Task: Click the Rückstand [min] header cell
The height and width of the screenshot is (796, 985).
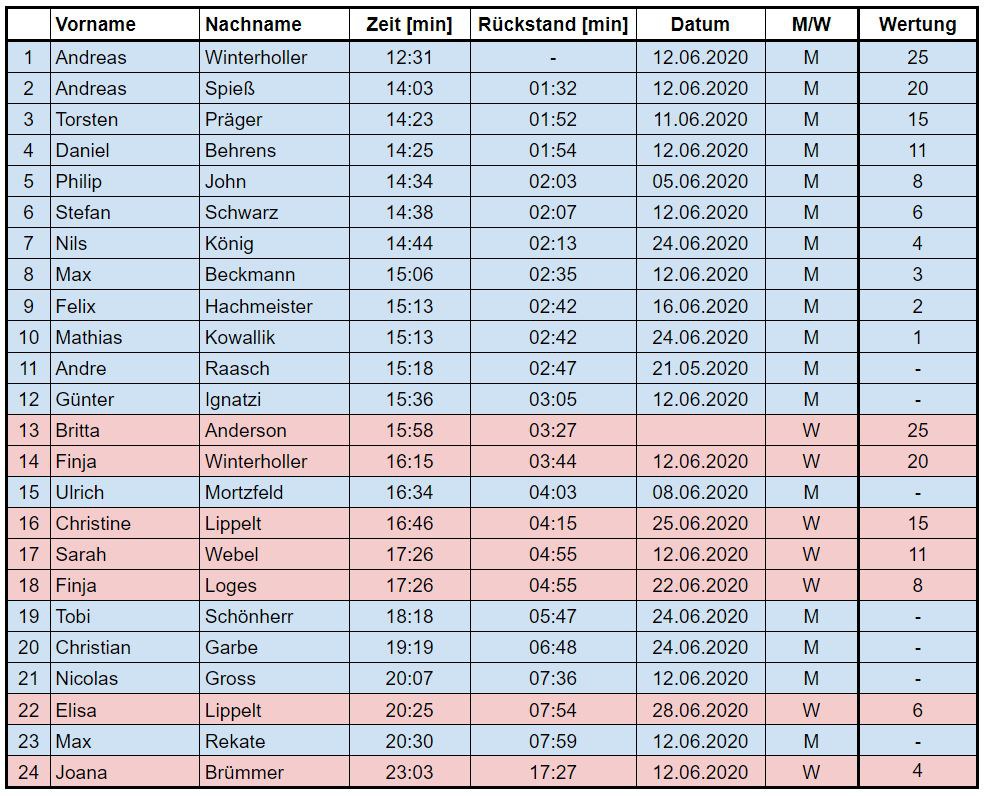Action: (553, 25)
